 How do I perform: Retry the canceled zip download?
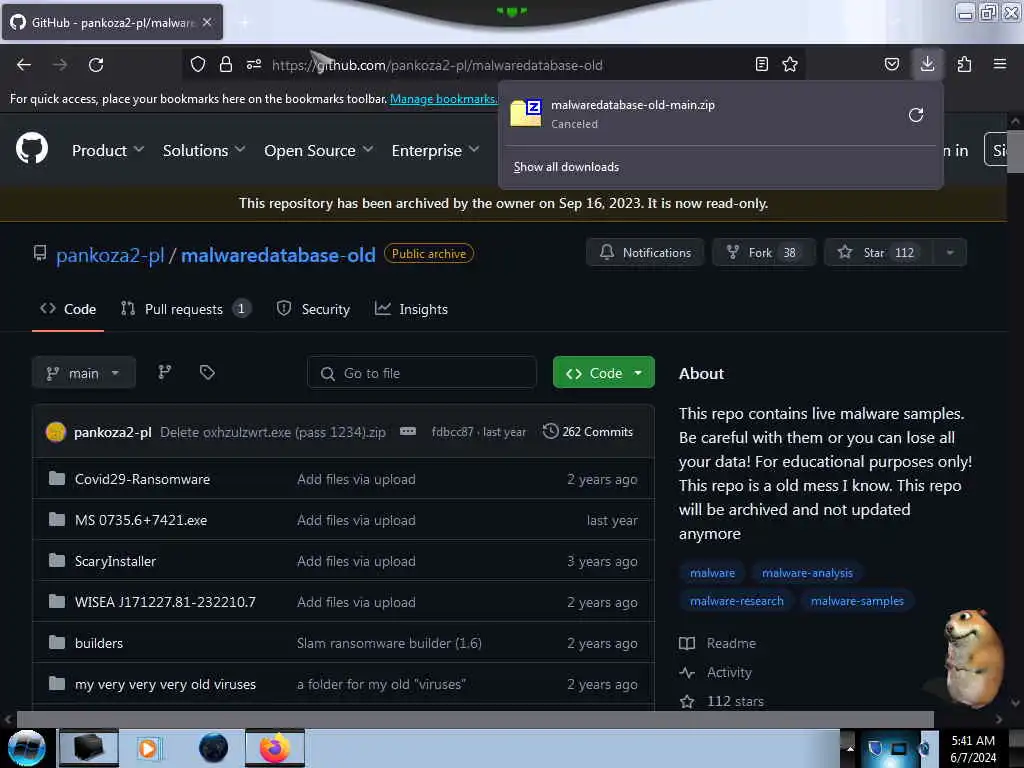point(916,115)
